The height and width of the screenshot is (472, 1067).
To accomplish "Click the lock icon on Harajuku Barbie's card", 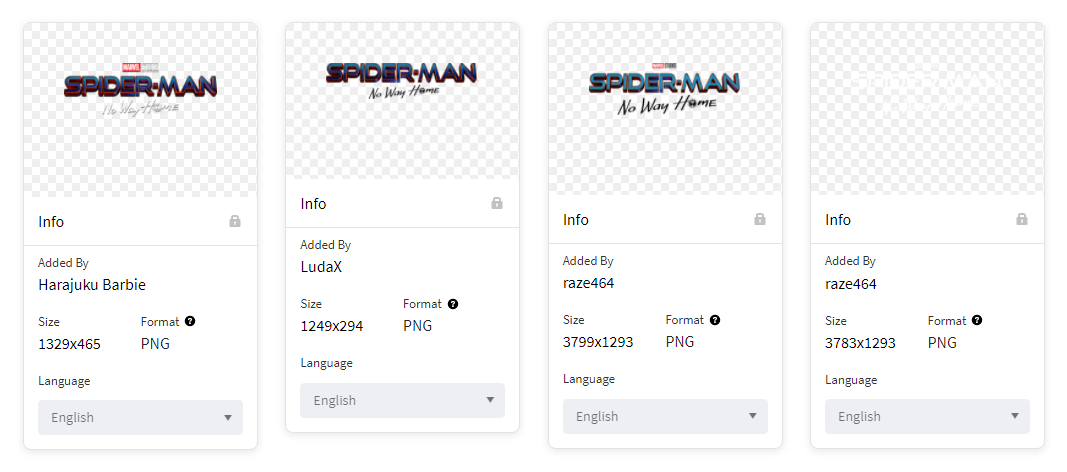I will [x=235, y=221].
